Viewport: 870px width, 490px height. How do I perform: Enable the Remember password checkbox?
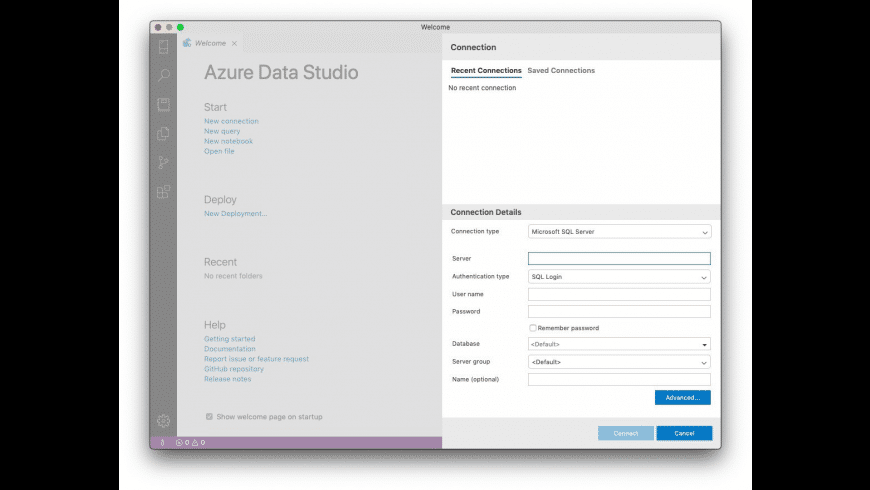tap(533, 328)
